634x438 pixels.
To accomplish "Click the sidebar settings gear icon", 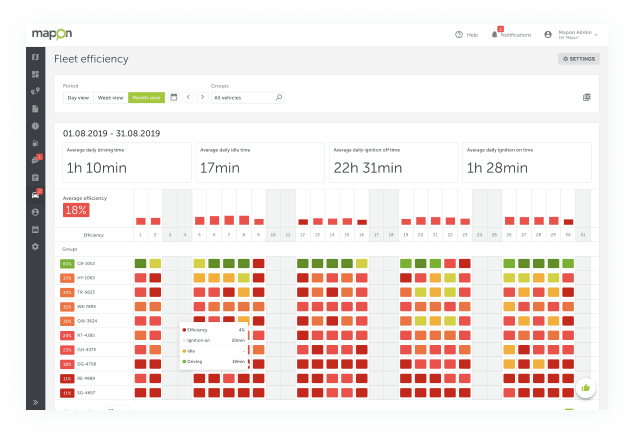I will [35, 246].
